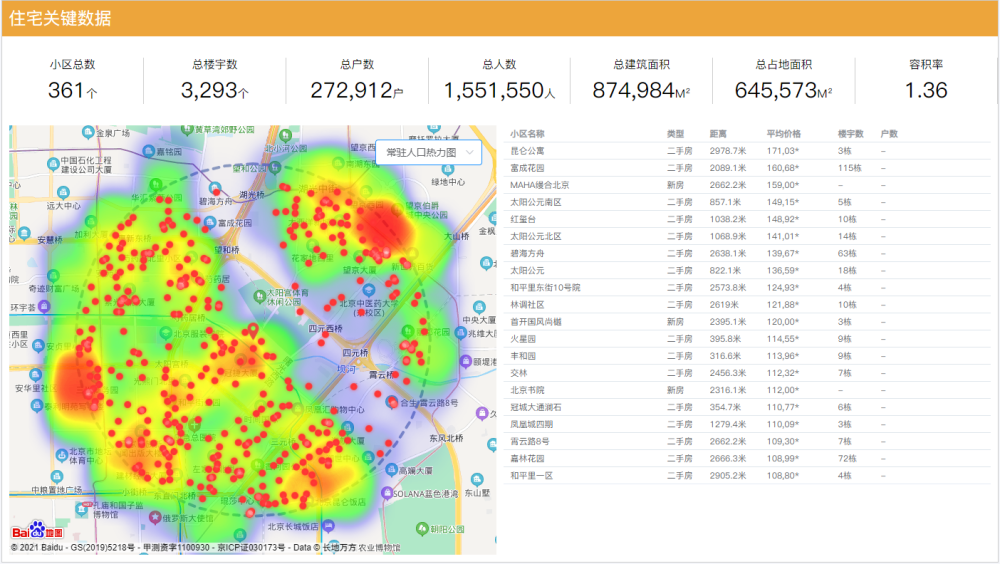Click the 总人数 value 1,551,550
1000x564 pixels.
click(x=494, y=91)
